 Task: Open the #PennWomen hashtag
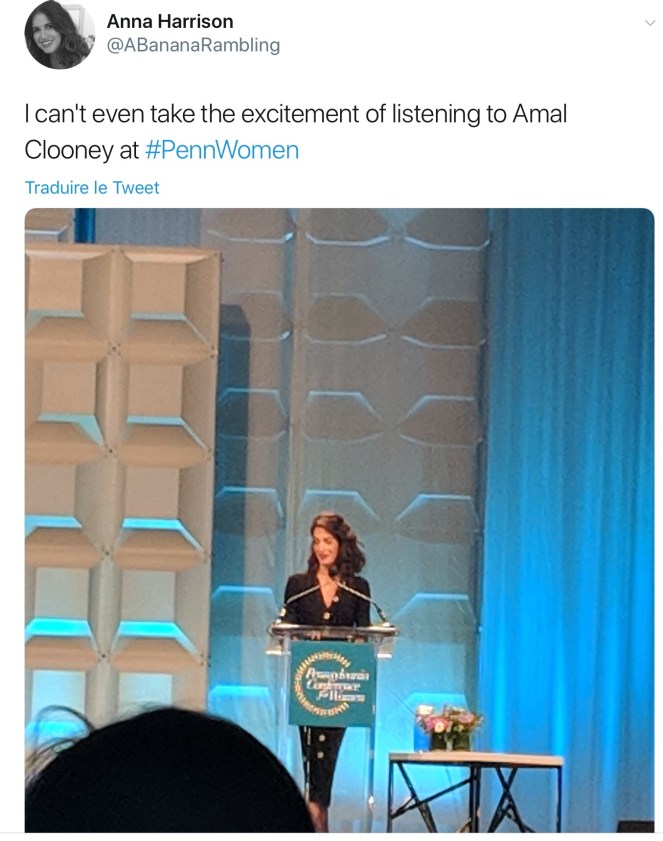pos(222,150)
